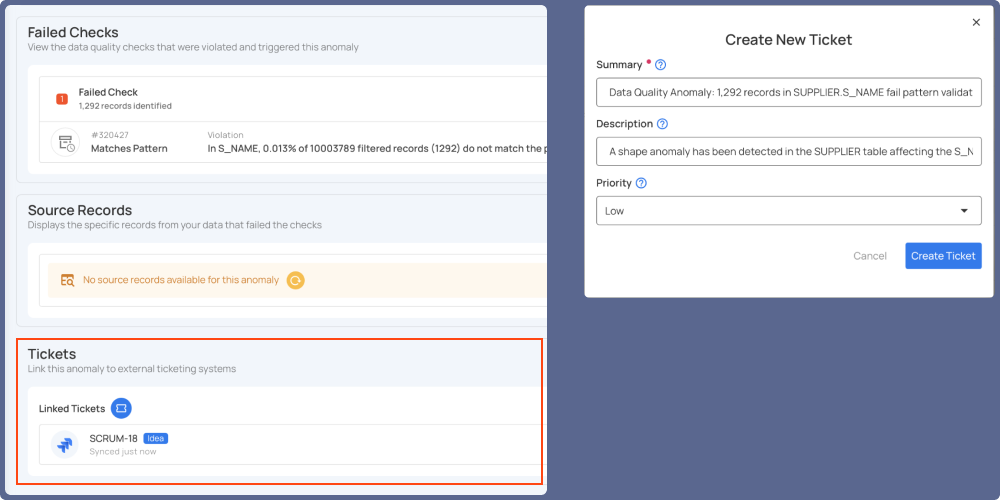Viewport: 1000px width, 500px height.
Task: Click inside the Summary text field
Action: (x=788, y=93)
